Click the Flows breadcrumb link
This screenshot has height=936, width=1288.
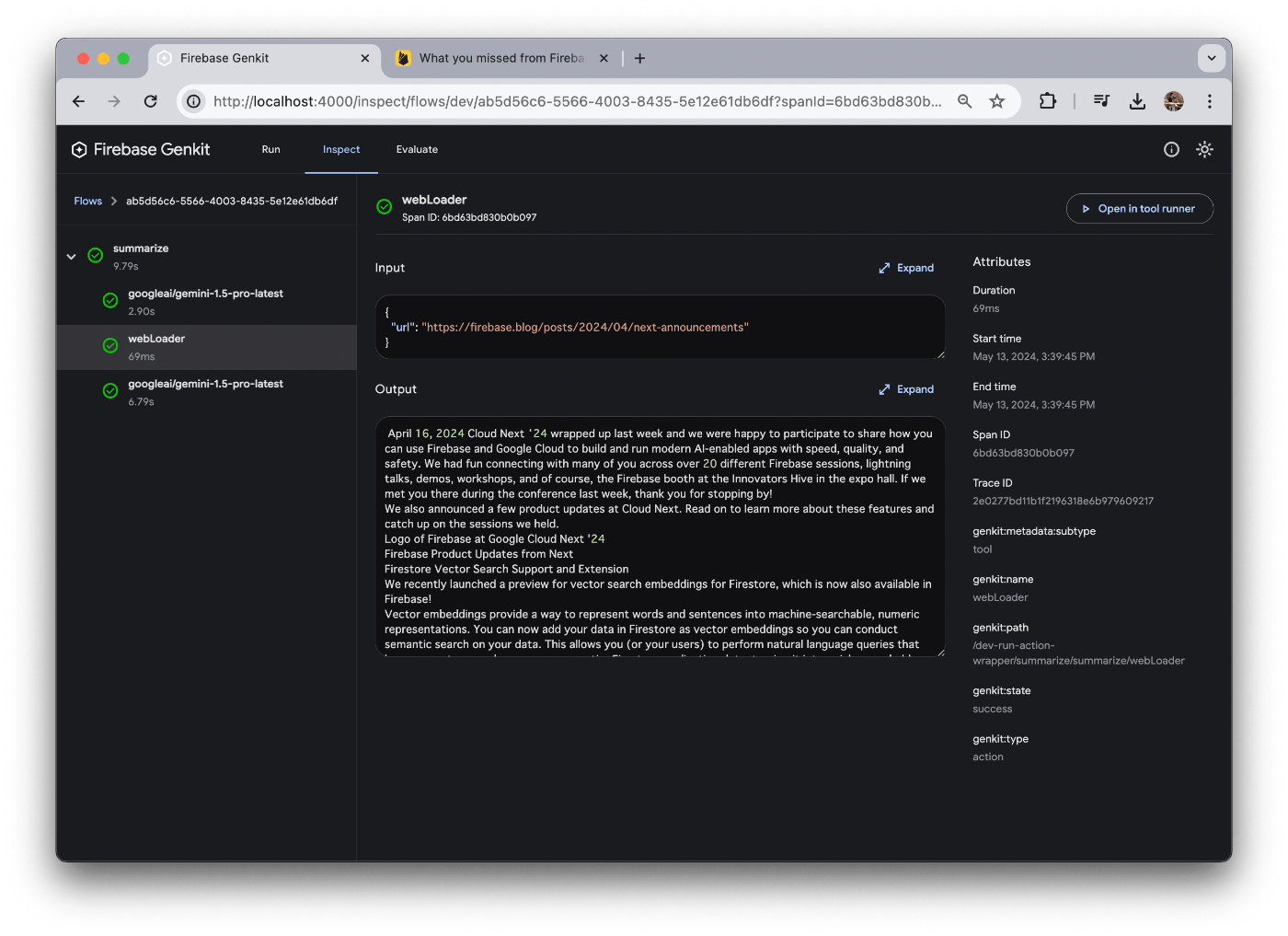tap(88, 201)
